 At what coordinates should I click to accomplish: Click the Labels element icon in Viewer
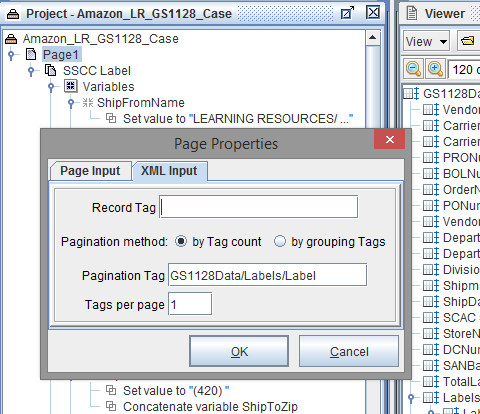click(x=431, y=397)
